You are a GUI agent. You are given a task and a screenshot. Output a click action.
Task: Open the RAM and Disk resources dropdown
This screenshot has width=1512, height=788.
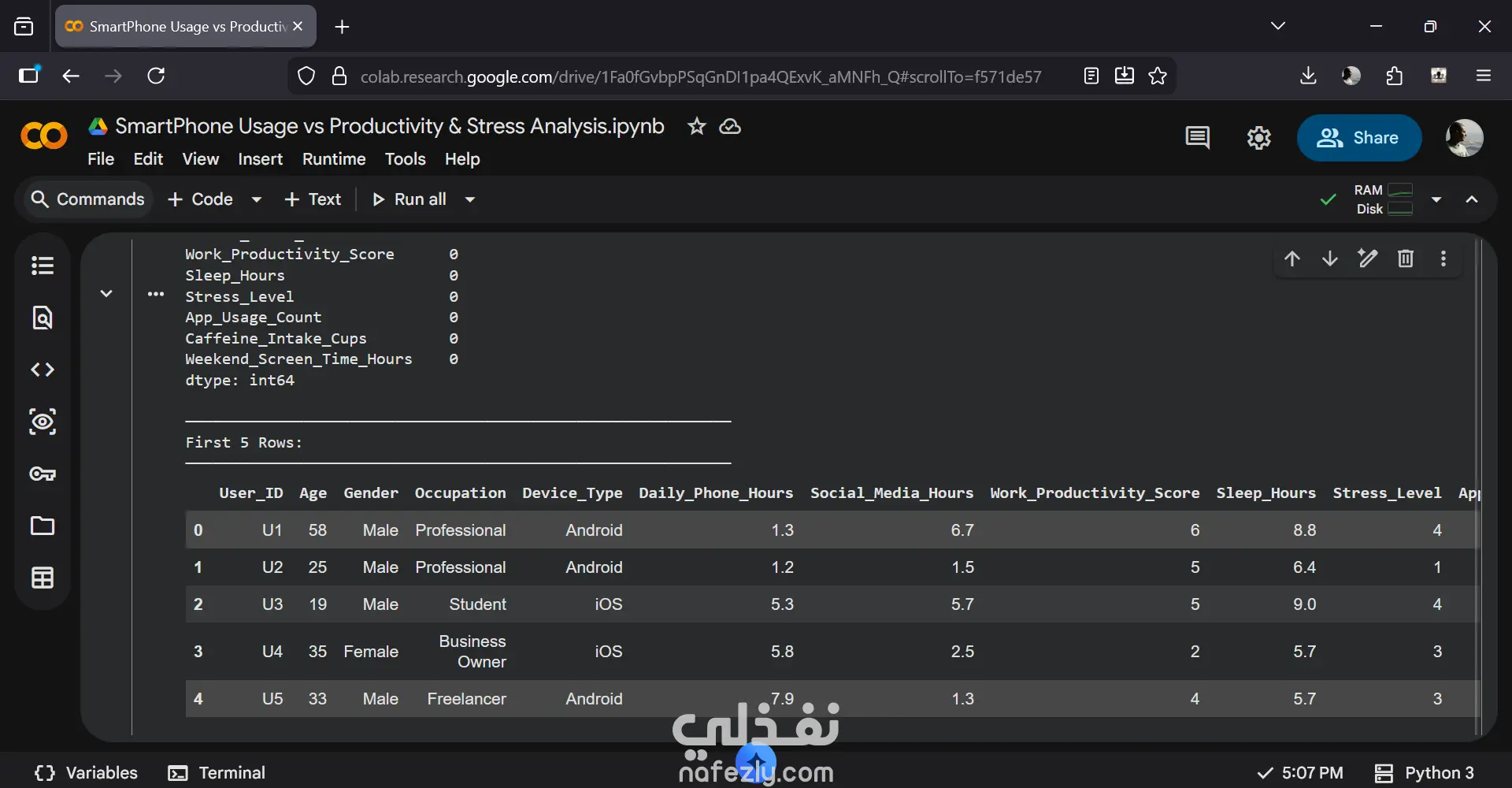[1436, 199]
